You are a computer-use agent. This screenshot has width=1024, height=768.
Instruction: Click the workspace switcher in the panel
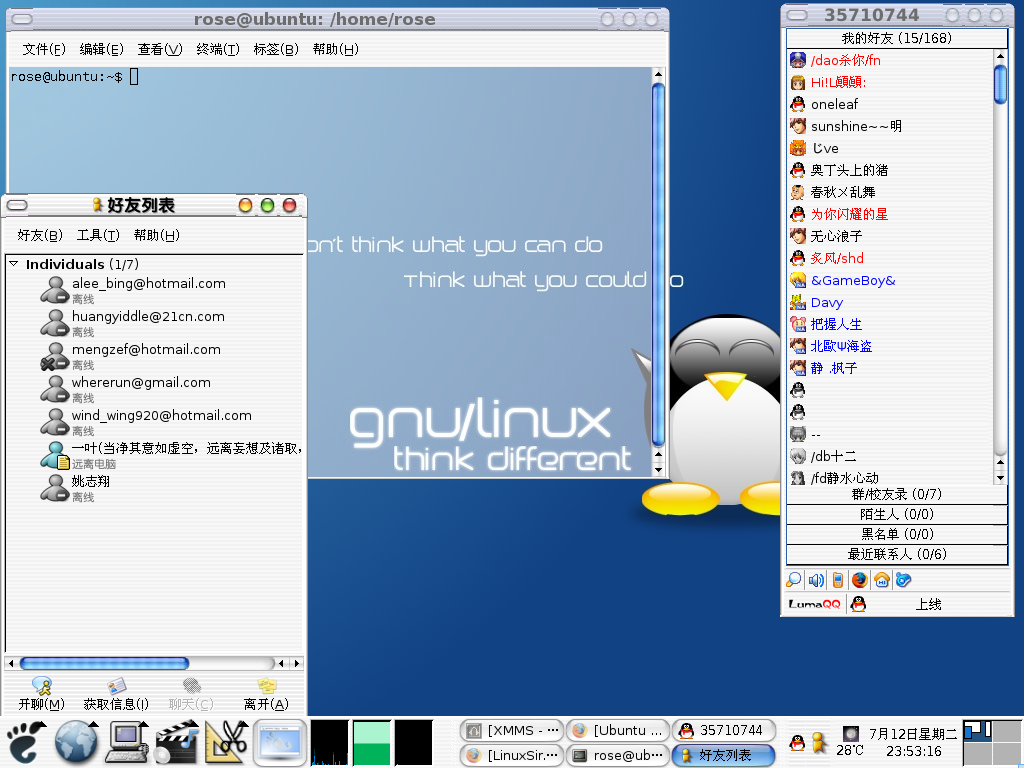(993, 743)
